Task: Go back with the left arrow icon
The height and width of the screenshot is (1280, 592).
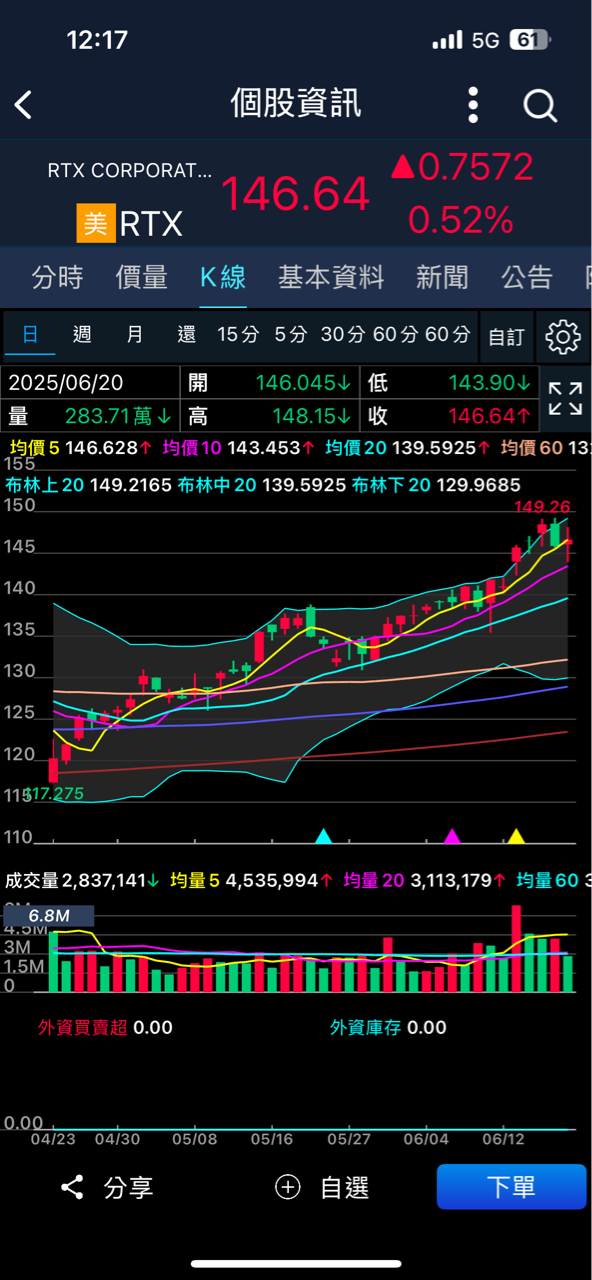Action: (x=24, y=104)
